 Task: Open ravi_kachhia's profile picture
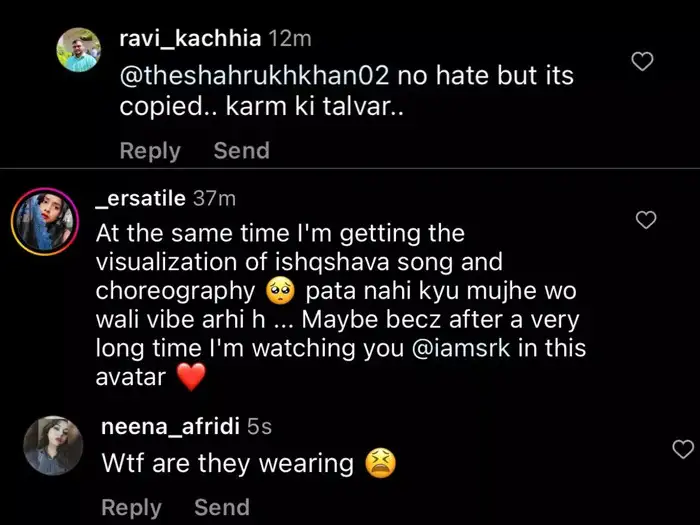click(x=78, y=49)
